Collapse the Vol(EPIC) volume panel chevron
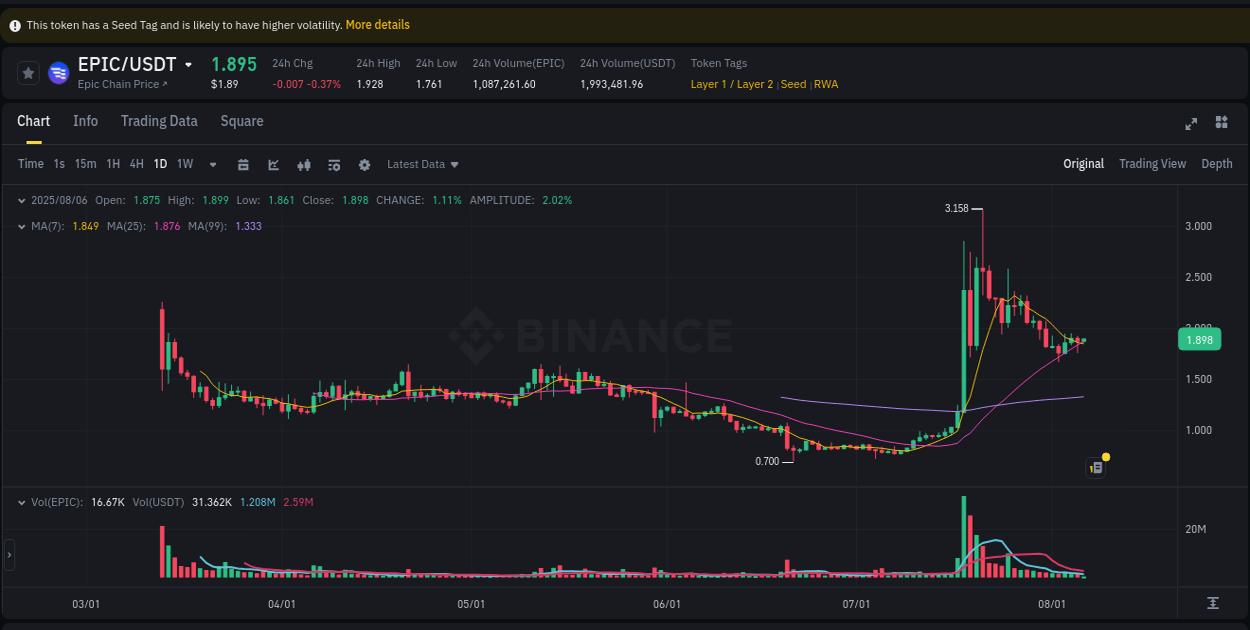The height and width of the screenshot is (630, 1250). 22,502
